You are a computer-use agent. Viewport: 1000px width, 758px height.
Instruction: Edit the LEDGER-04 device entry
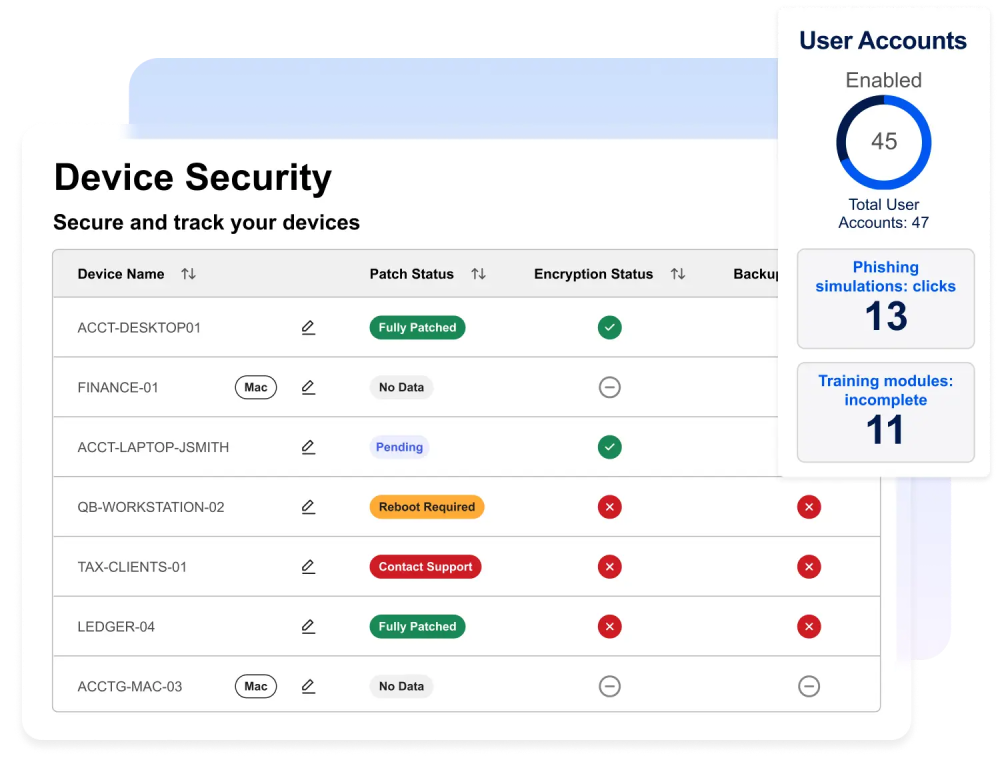pyautogui.click(x=308, y=627)
